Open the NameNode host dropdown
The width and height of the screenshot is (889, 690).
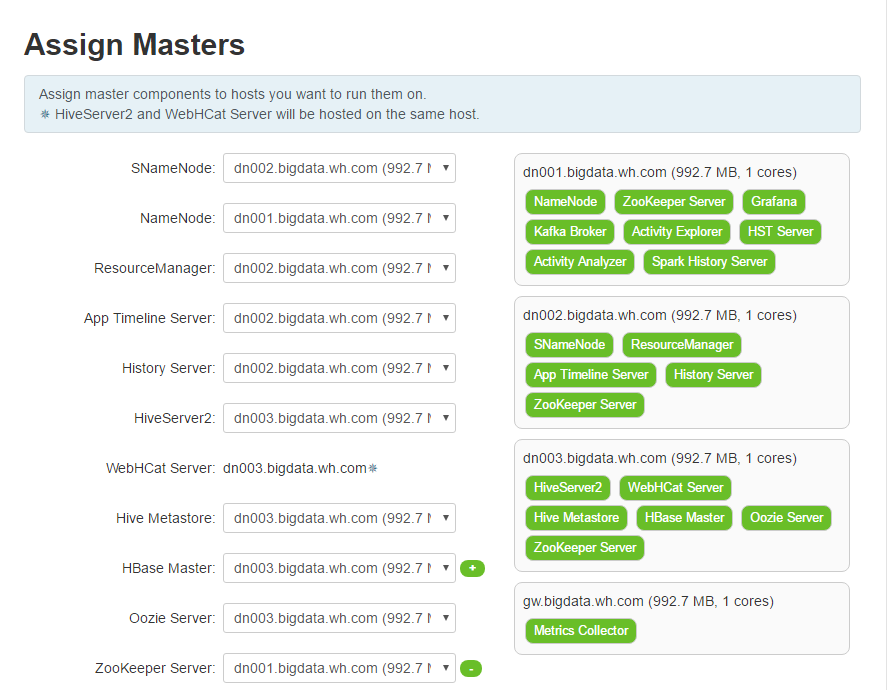click(x=339, y=218)
